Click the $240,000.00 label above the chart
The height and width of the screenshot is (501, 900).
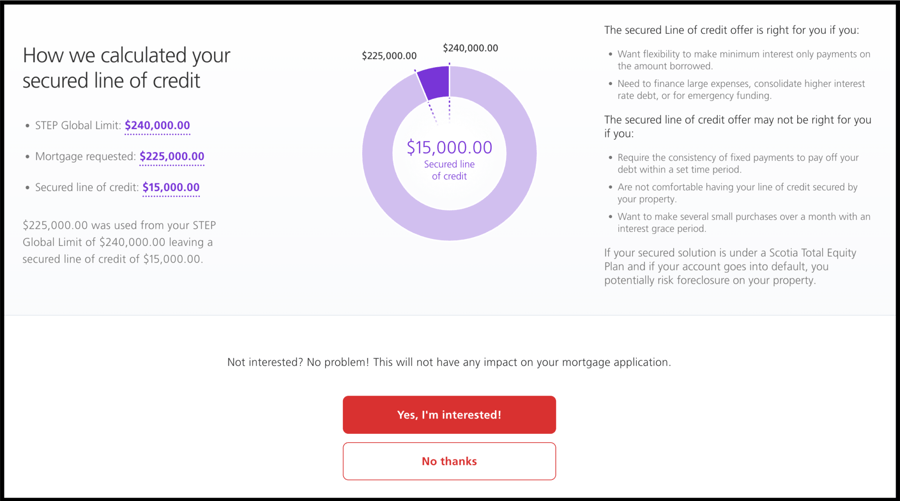(x=470, y=48)
